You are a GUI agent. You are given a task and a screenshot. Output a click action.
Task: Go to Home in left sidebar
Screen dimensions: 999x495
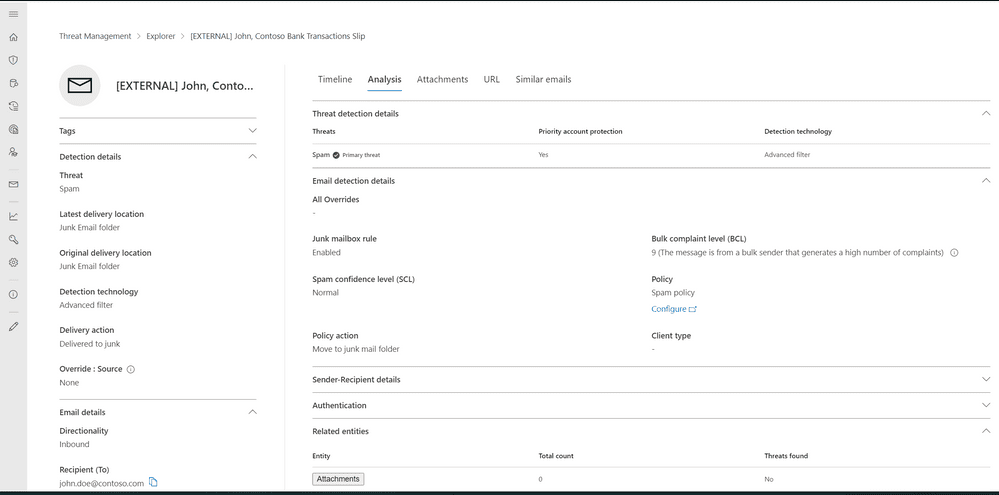tap(13, 37)
